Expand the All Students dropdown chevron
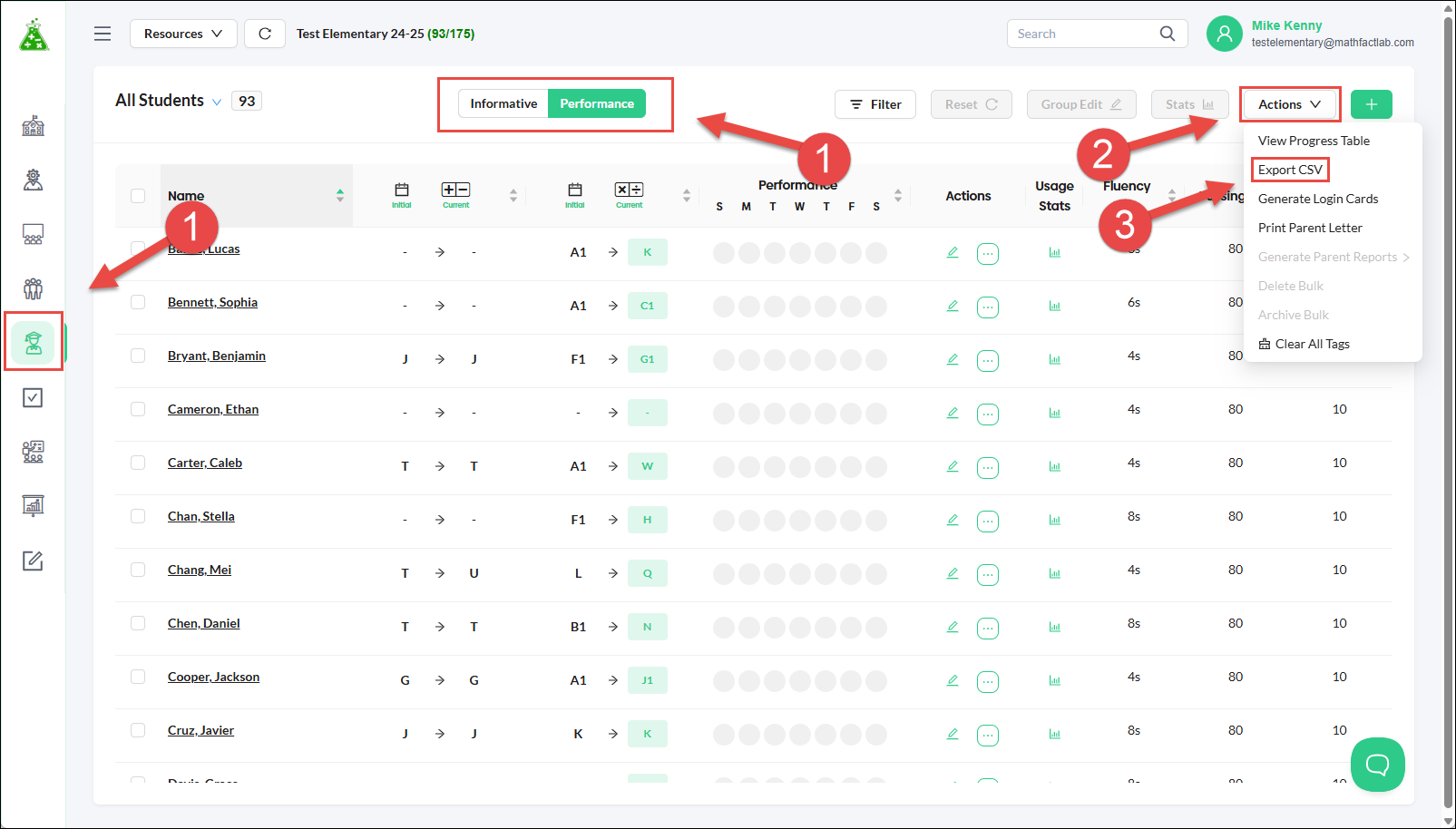1456x829 pixels. click(217, 102)
